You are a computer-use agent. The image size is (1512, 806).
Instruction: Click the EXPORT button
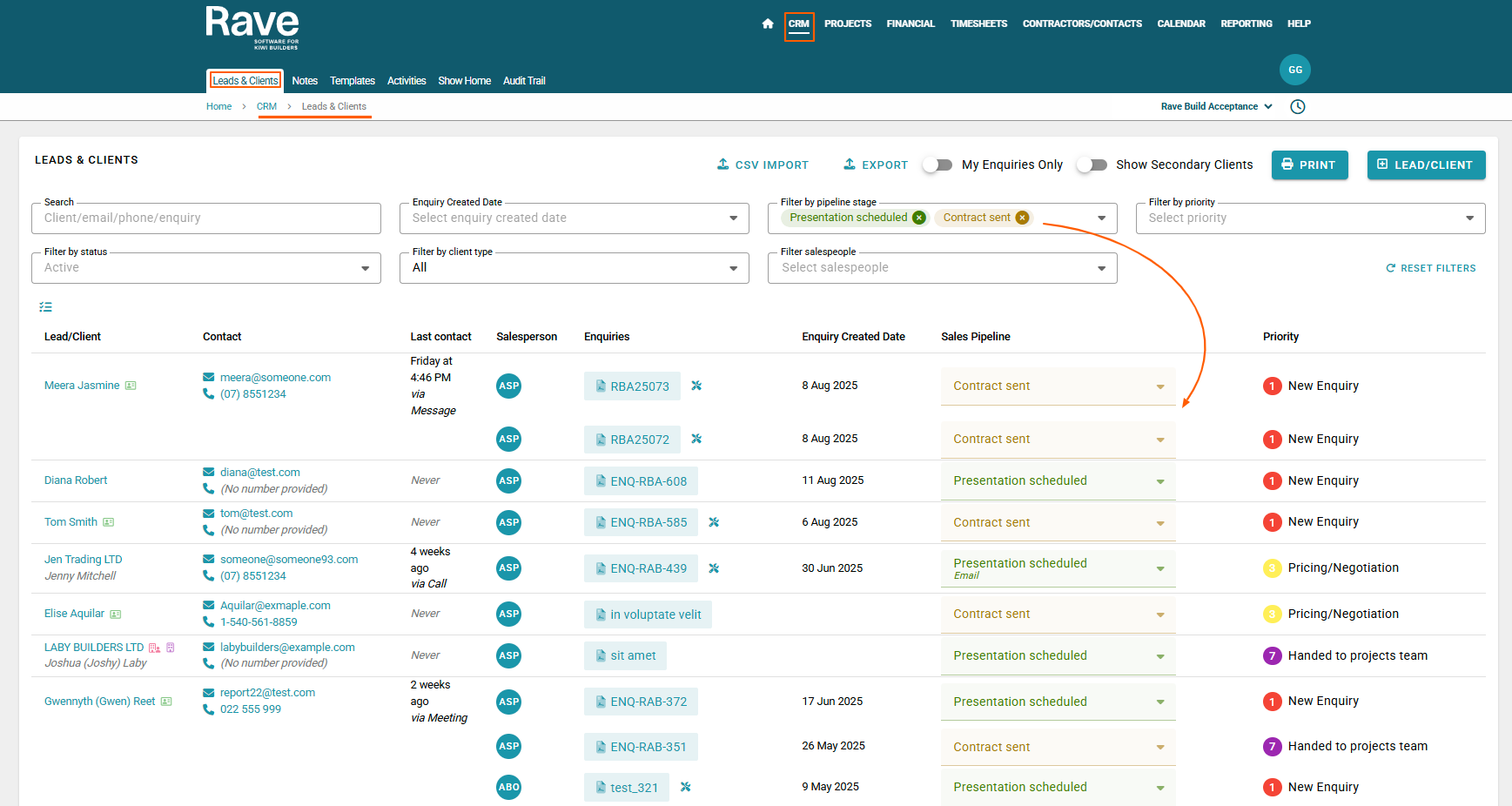876,165
